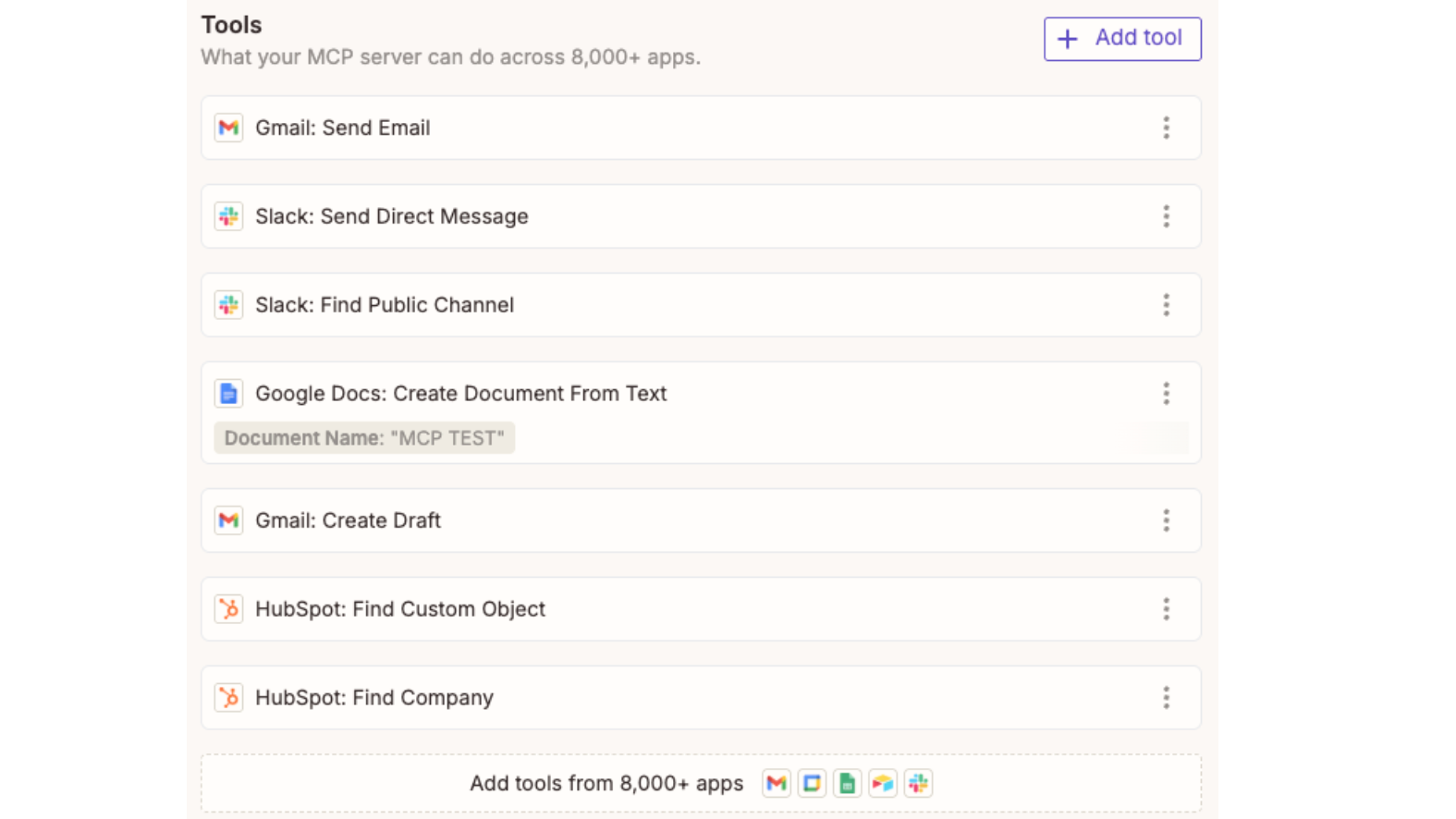Viewport: 1456px width, 819px height.
Task: Click the Gmail icon beside Send Email
Action: [x=228, y=128]
